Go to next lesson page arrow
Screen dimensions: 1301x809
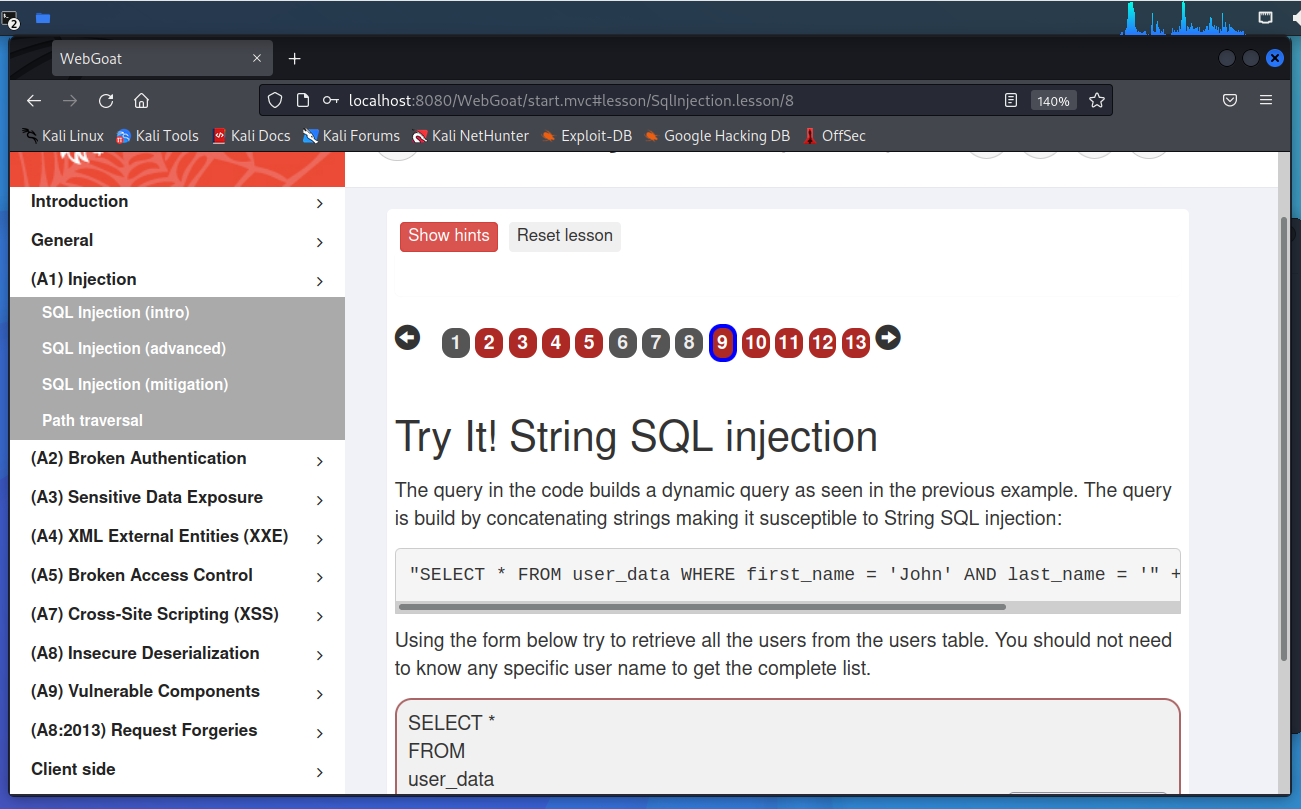[888, 338]
